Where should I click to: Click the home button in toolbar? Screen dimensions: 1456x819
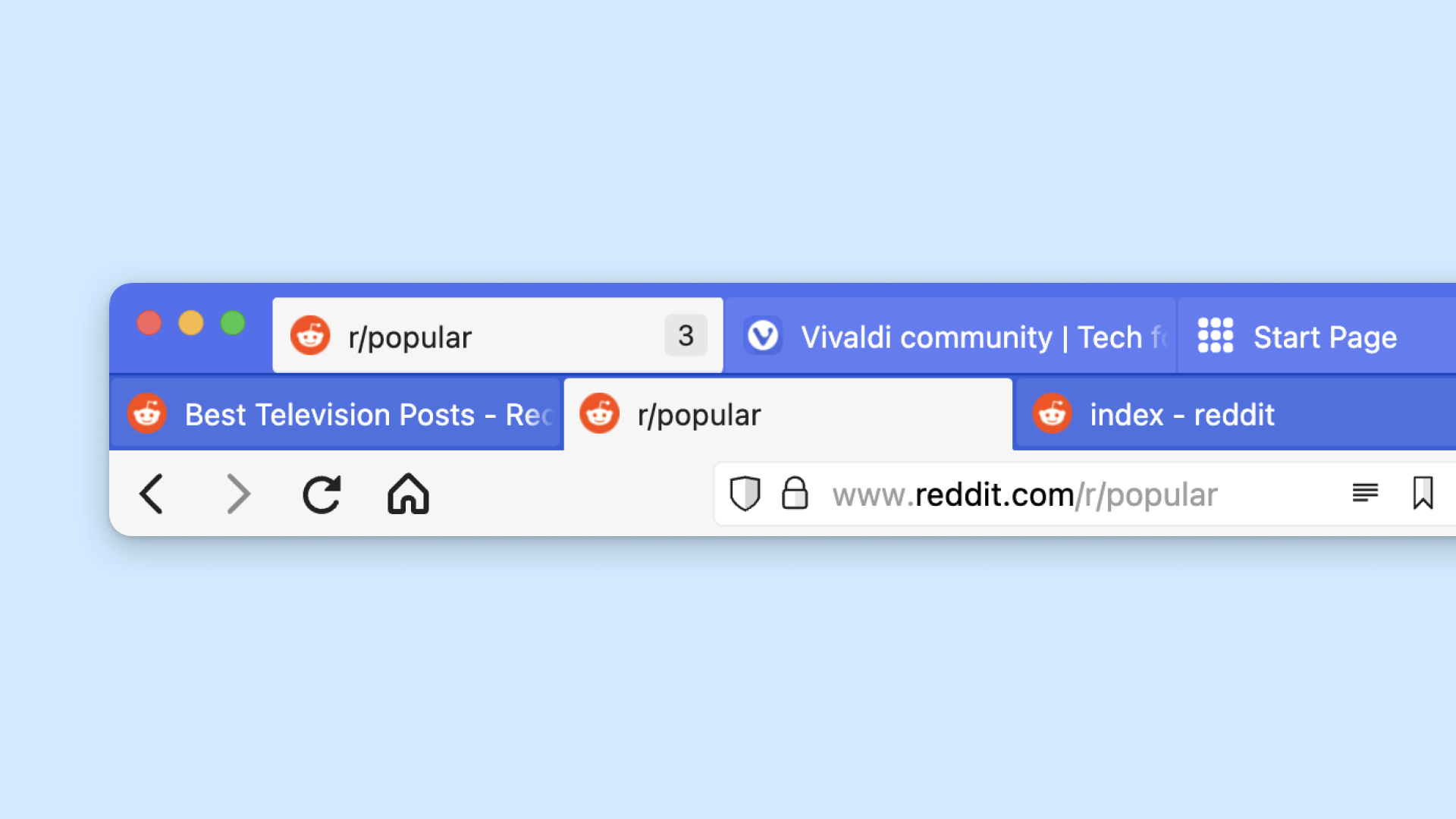[408, 492]
